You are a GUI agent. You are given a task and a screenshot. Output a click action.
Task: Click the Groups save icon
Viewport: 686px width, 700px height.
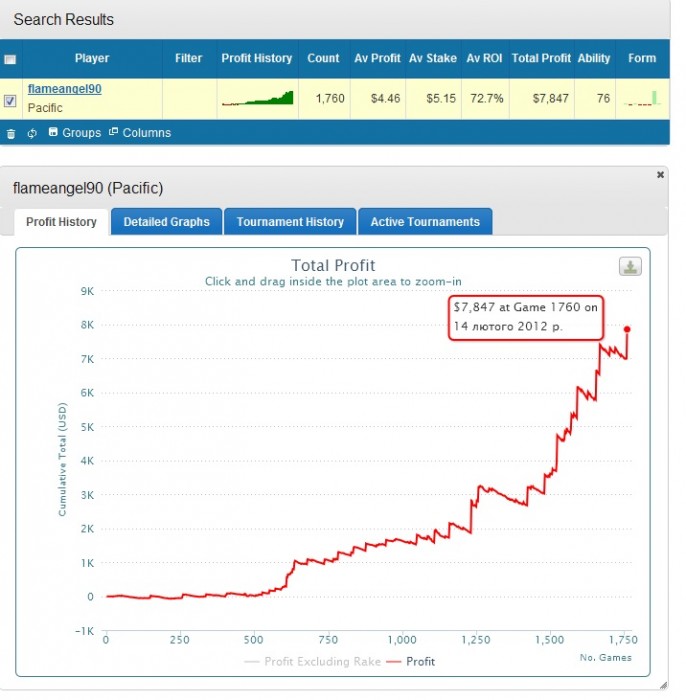coord(53,132)
